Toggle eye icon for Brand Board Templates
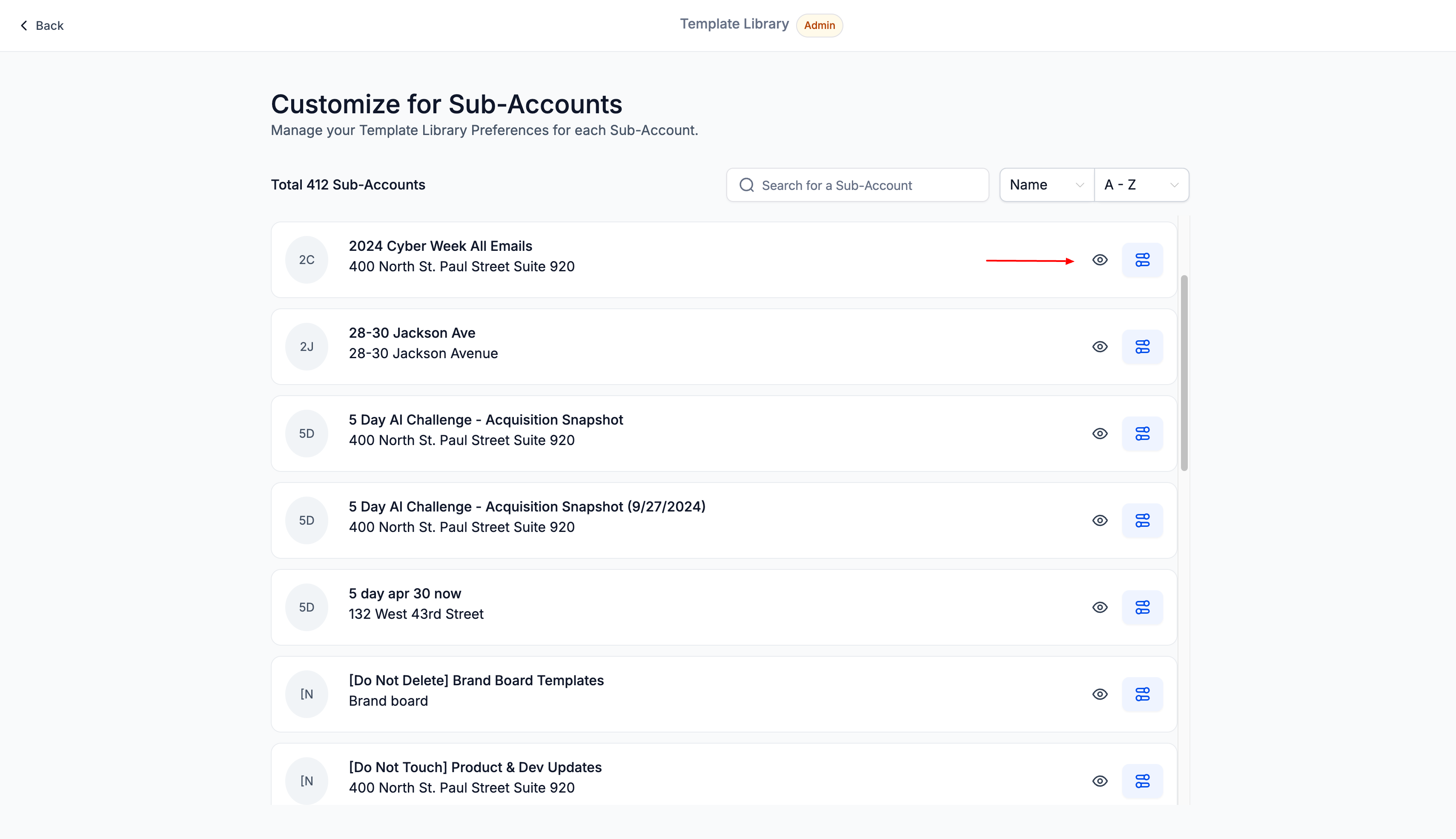Screen dimensions: 1456x839 click(x=1100, y=694)
